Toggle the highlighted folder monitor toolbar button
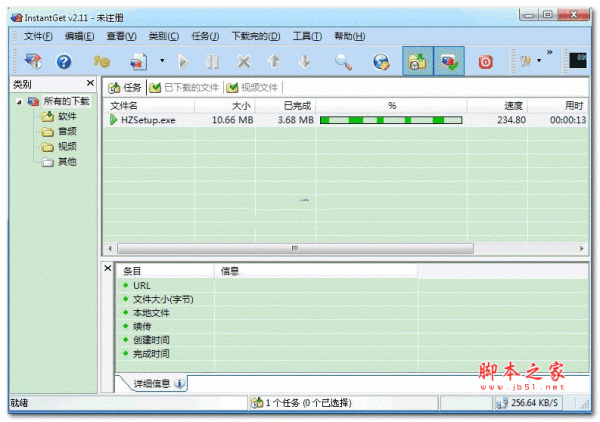Viewport: 600px width, 422px height. (417, 61)
